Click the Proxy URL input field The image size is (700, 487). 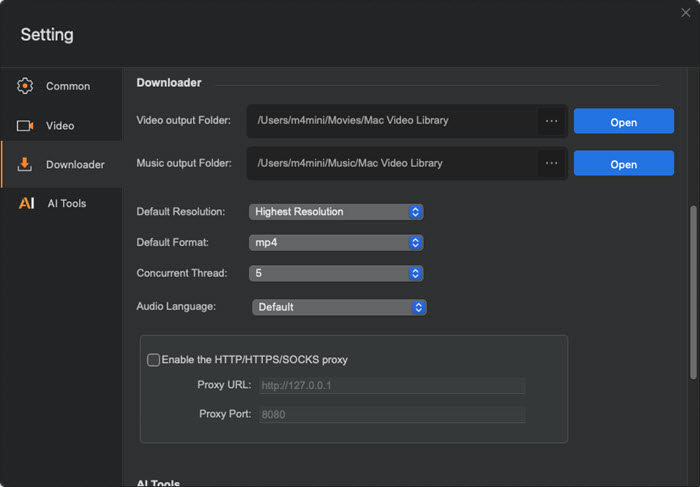pos(392,386)
